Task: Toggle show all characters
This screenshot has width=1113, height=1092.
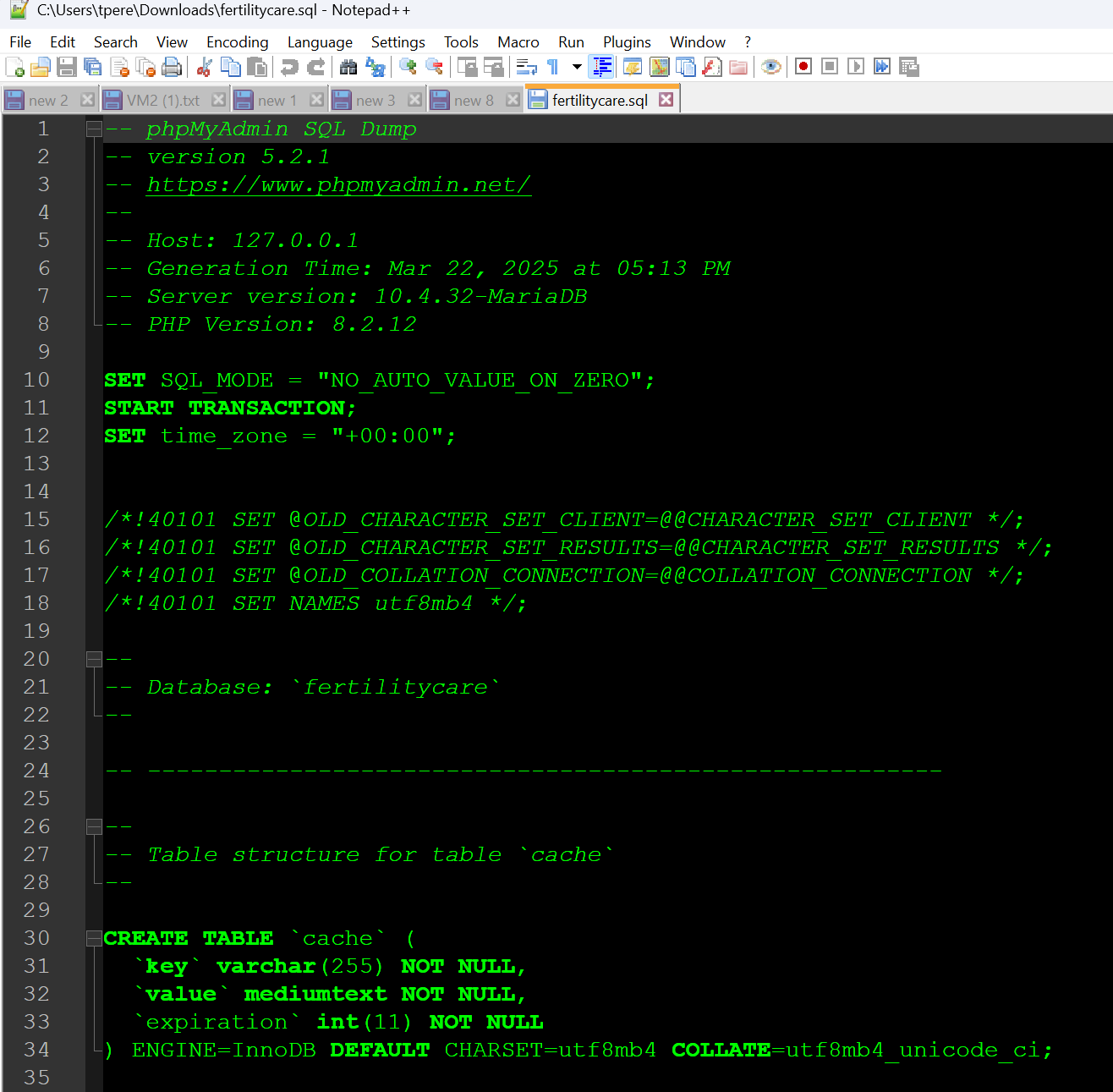Action: (x=552, y=67)
